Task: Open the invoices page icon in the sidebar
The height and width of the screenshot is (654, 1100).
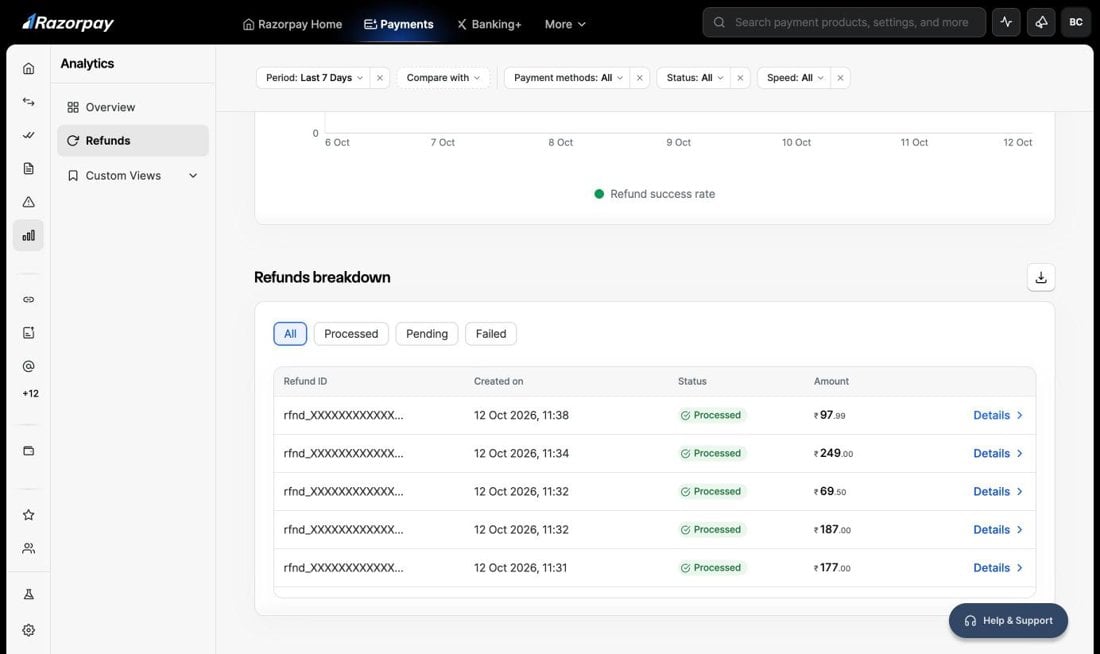Action: (28, 333)
